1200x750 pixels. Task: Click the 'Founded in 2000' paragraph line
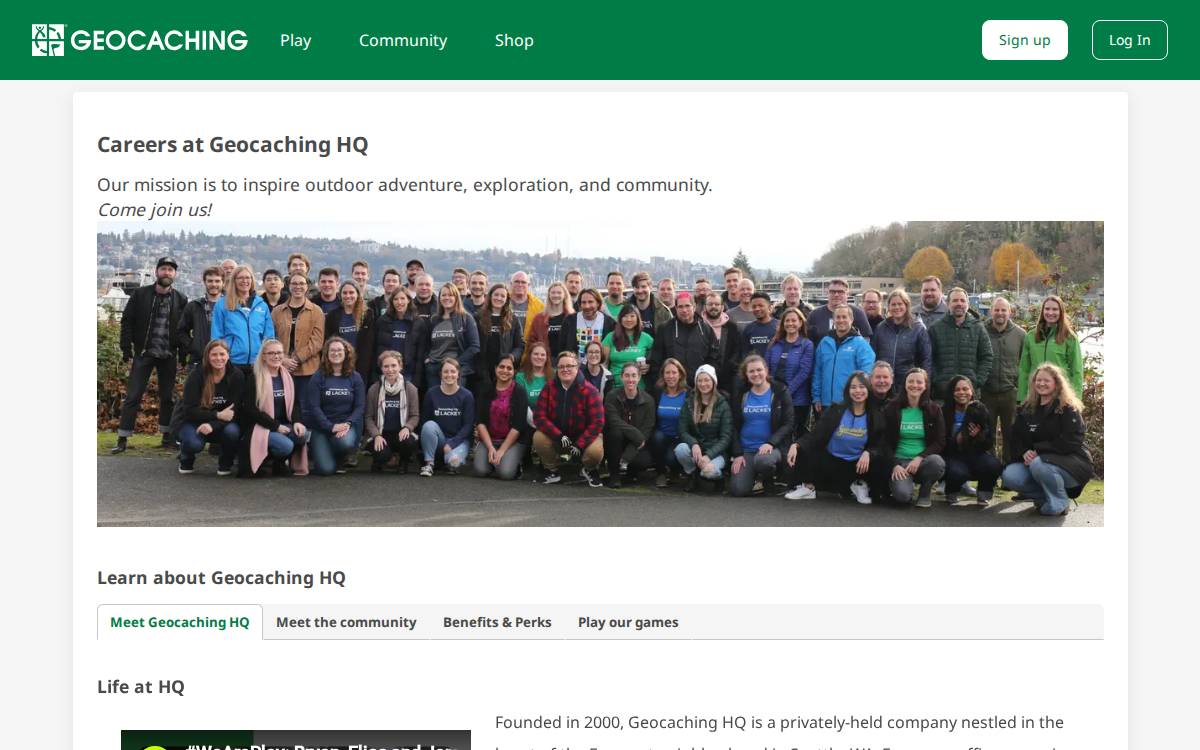point(779,722)
